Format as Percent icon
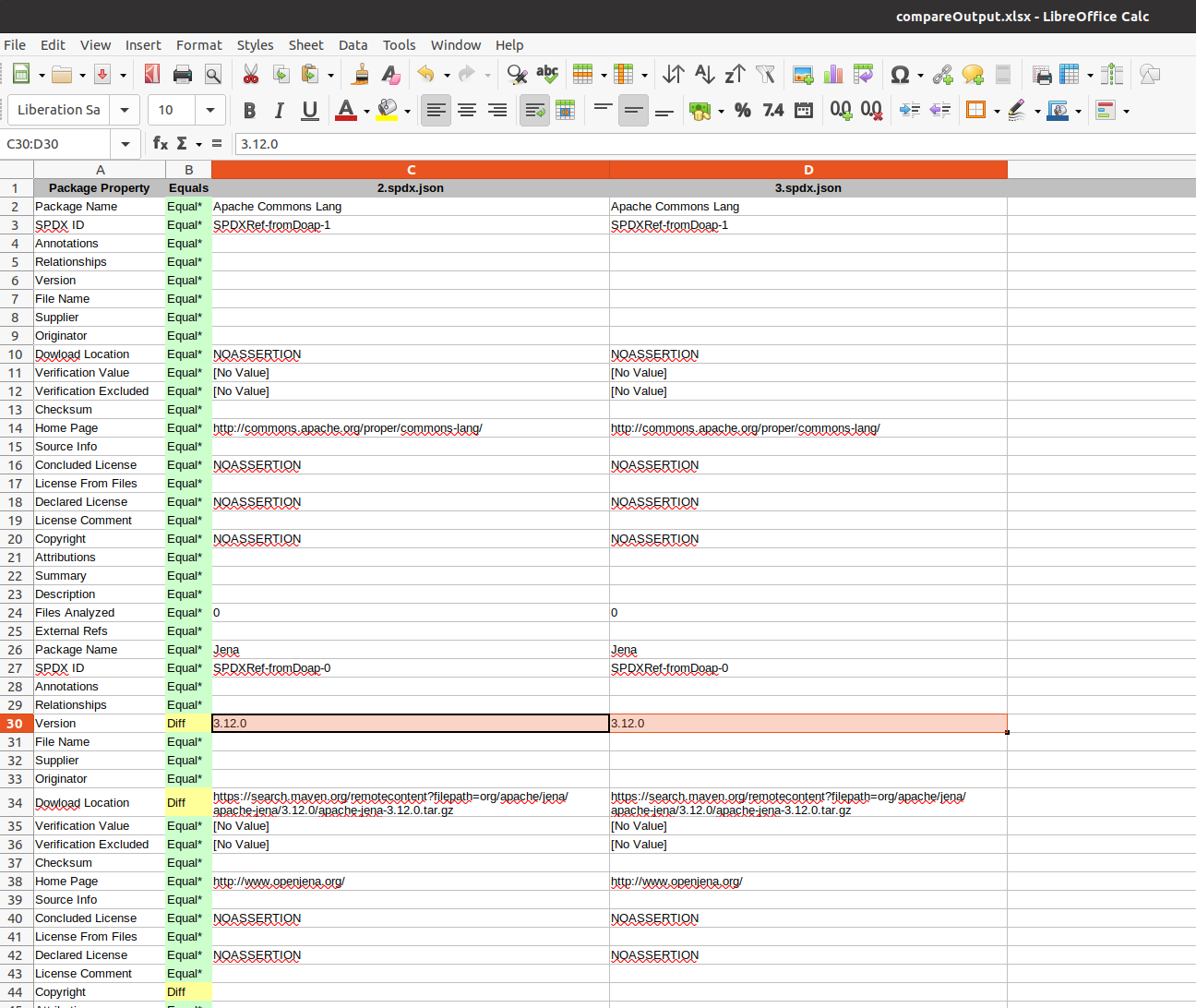The height and width of the screenshot is (1008, 1196). click(x=743, y=111)
